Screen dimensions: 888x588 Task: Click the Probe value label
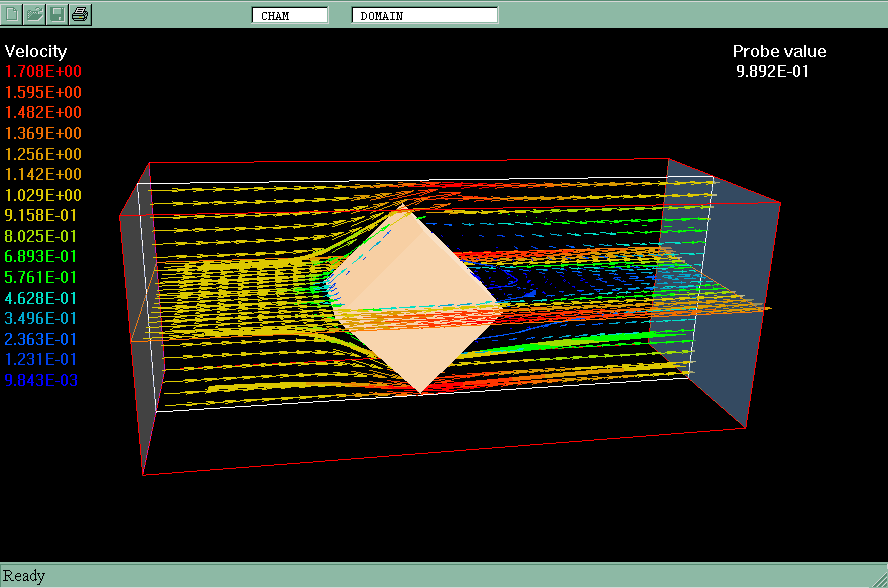(x=779, y=52)
